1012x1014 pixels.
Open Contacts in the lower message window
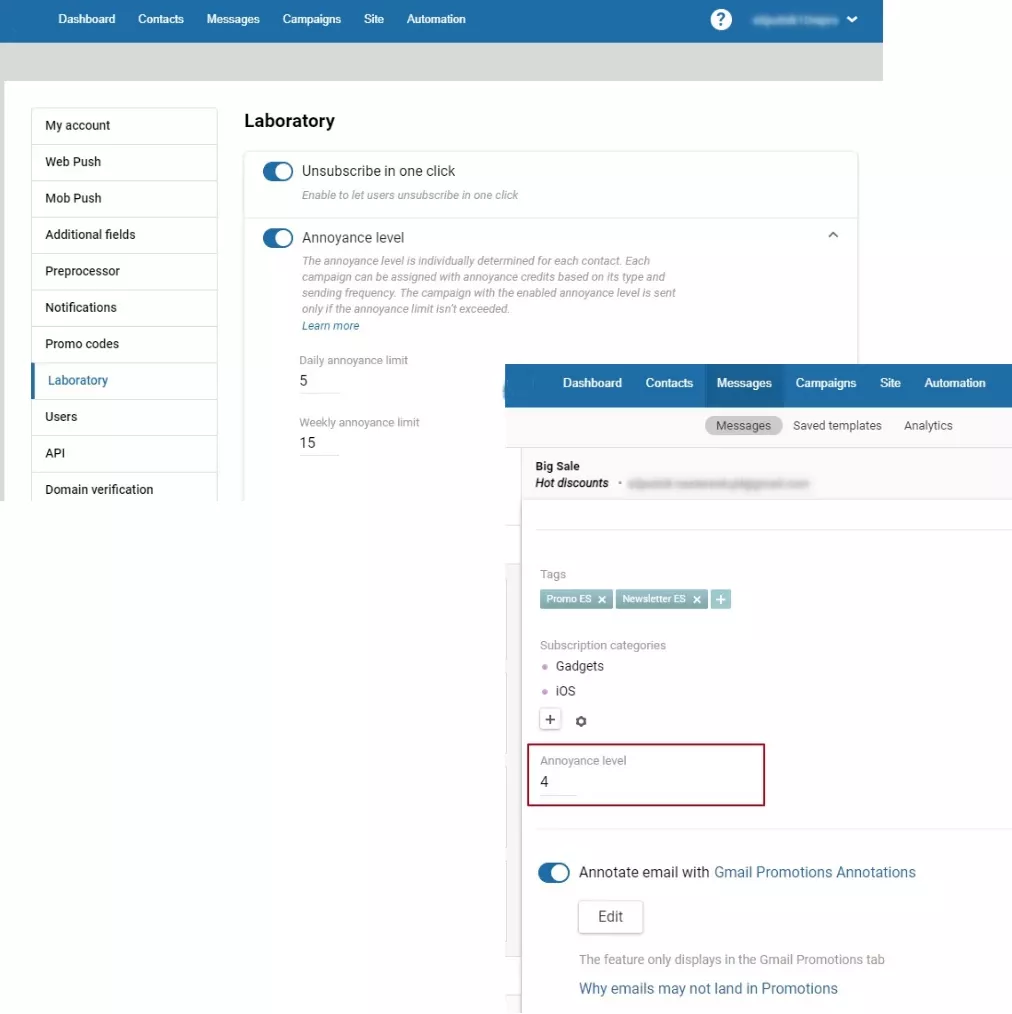pos(669,383)
